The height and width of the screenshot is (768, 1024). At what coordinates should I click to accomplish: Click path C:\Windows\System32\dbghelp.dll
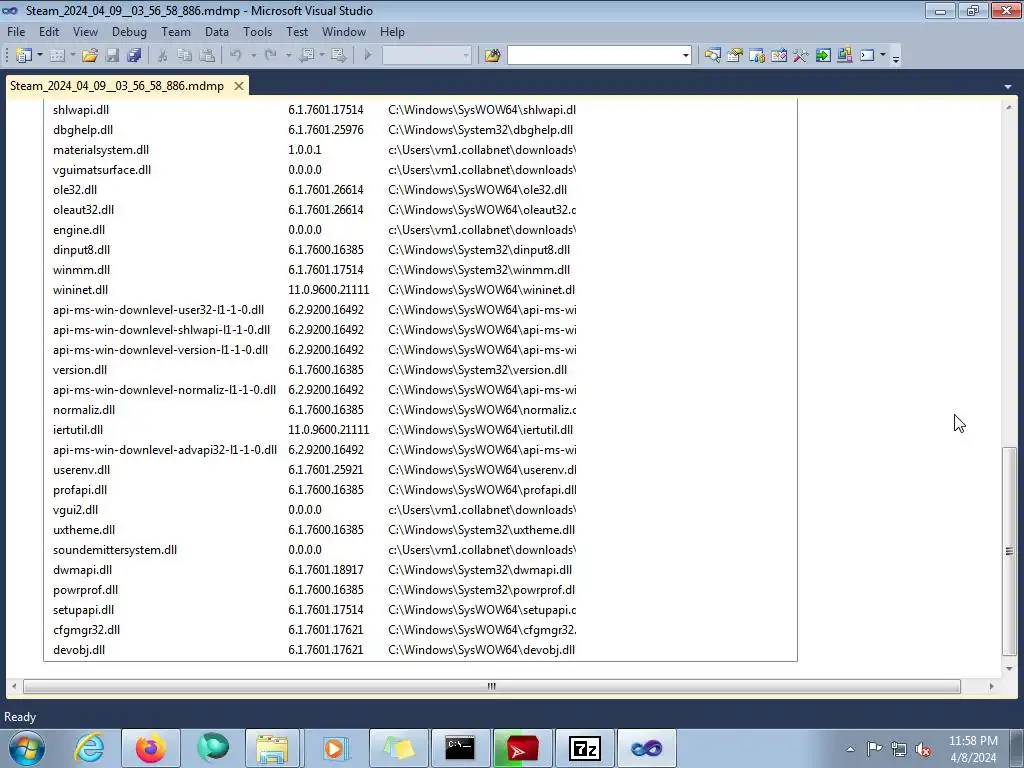480,130
